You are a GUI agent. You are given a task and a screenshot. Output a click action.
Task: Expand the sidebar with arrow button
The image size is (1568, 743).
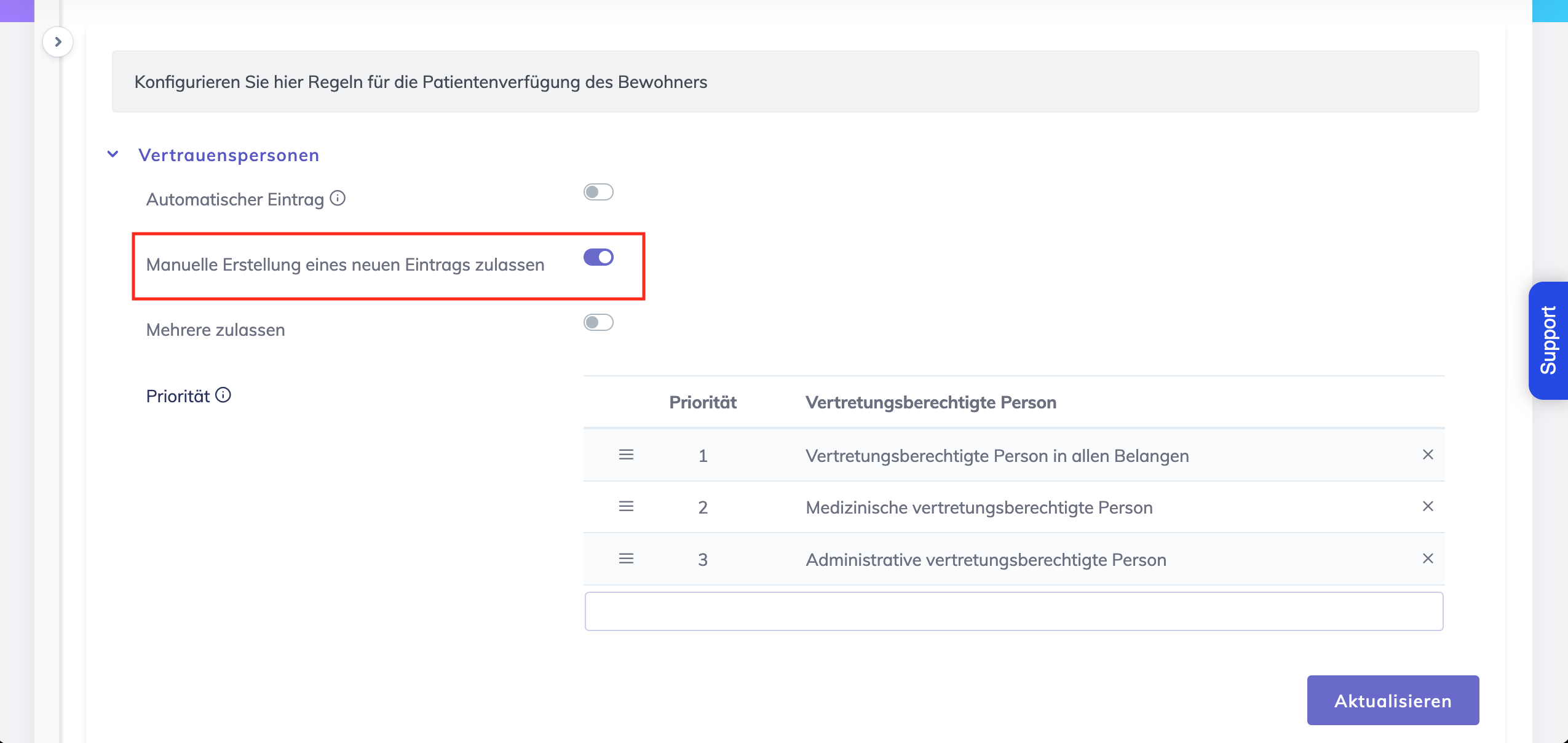pyautogui.click(x=58, y=42)
